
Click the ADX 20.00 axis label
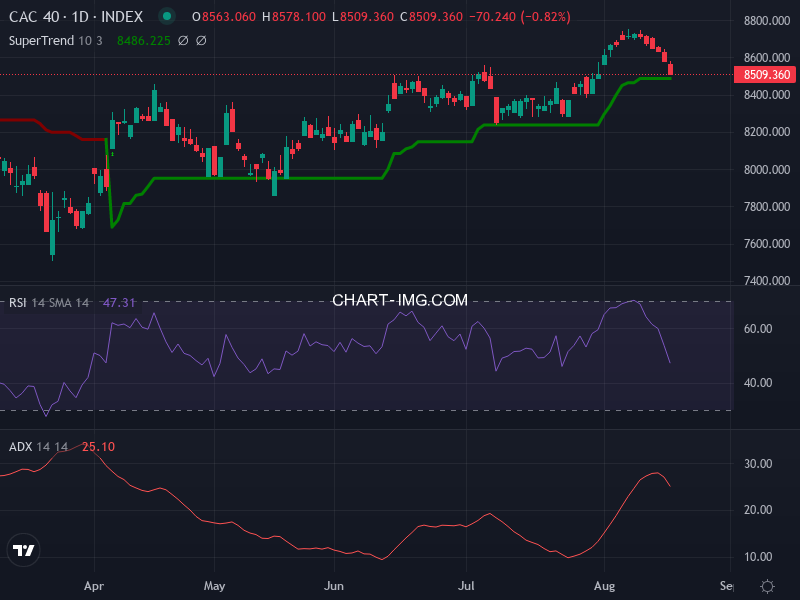(758, 510)
